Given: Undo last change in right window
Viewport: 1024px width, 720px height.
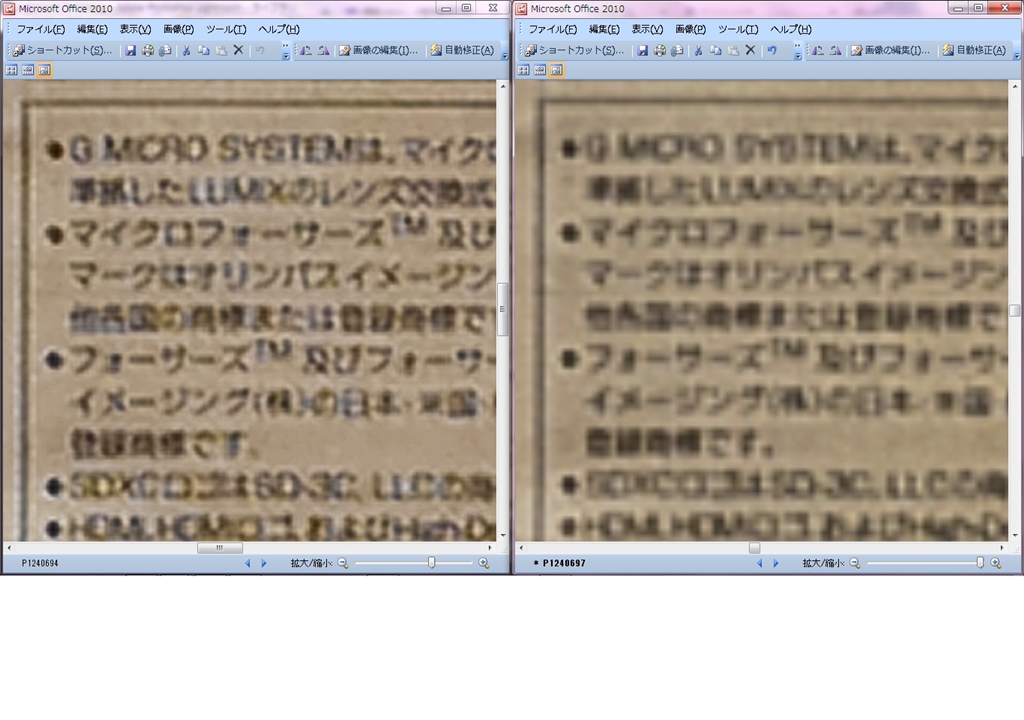Looking at the screenshot, I should tap(772, 50).
